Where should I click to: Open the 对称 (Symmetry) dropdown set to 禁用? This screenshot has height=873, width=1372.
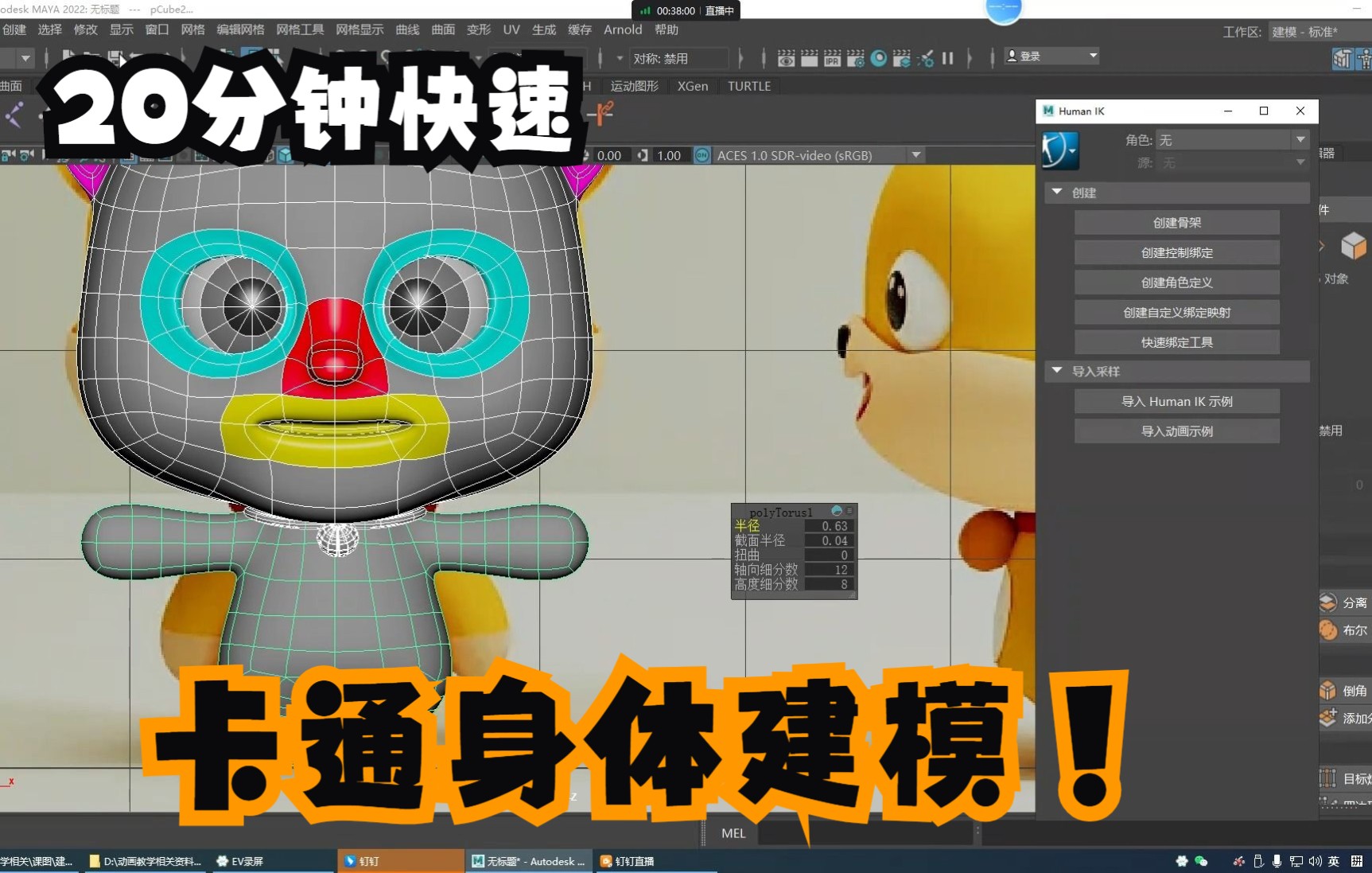(680, 57)
